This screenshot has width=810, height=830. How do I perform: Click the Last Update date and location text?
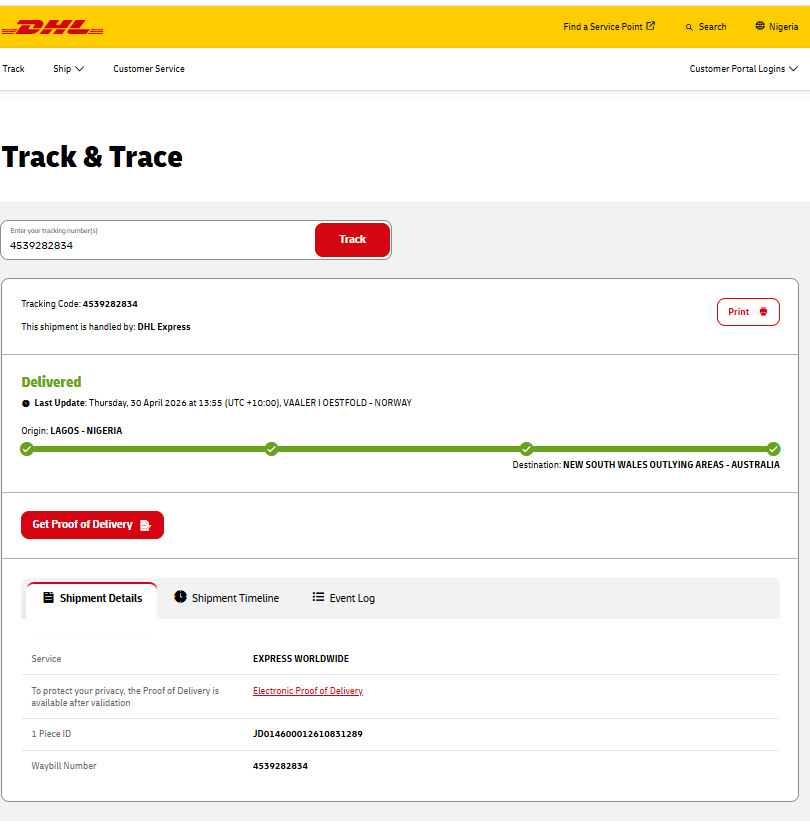click(250, 403)
